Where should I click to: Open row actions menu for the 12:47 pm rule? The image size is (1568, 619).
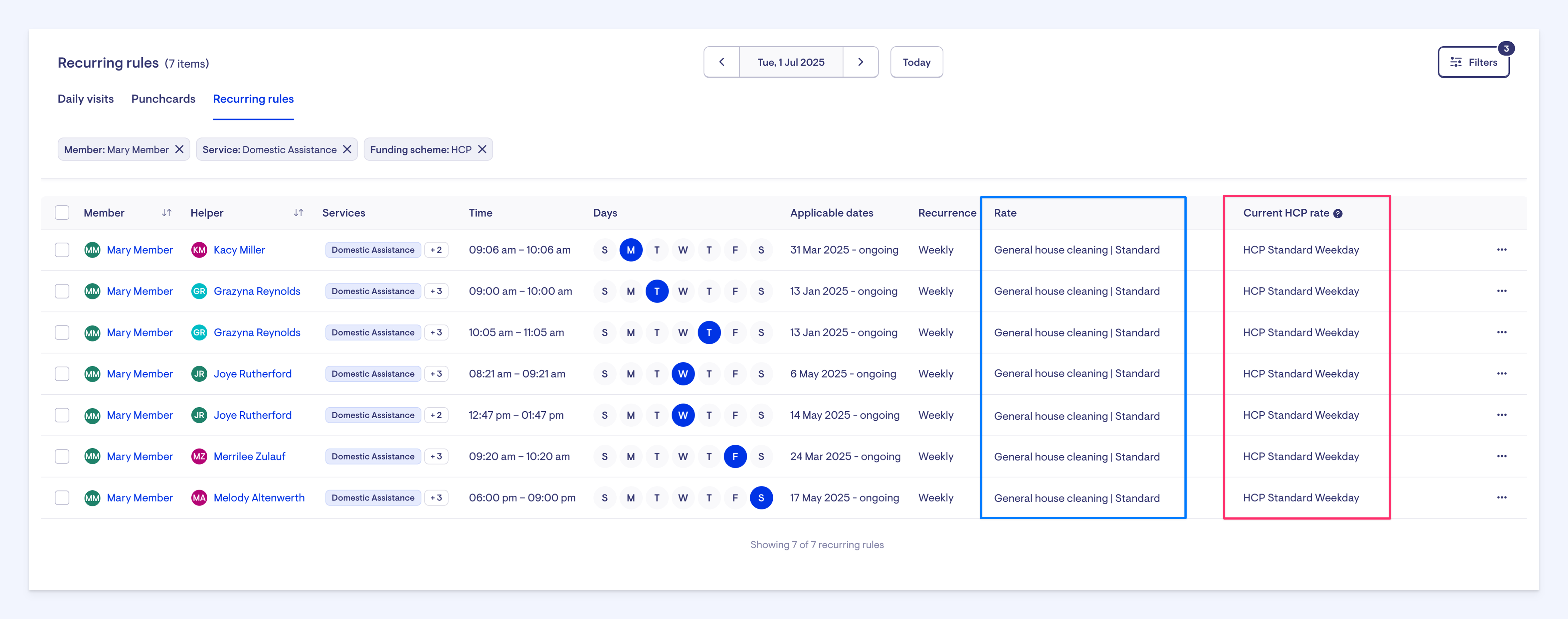click(x=1502, y=415)
